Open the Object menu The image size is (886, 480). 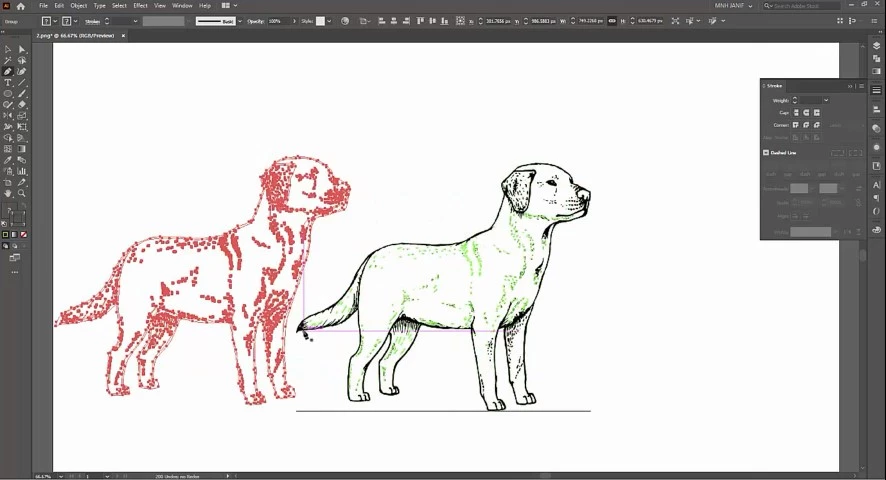[x=79, y=6]
